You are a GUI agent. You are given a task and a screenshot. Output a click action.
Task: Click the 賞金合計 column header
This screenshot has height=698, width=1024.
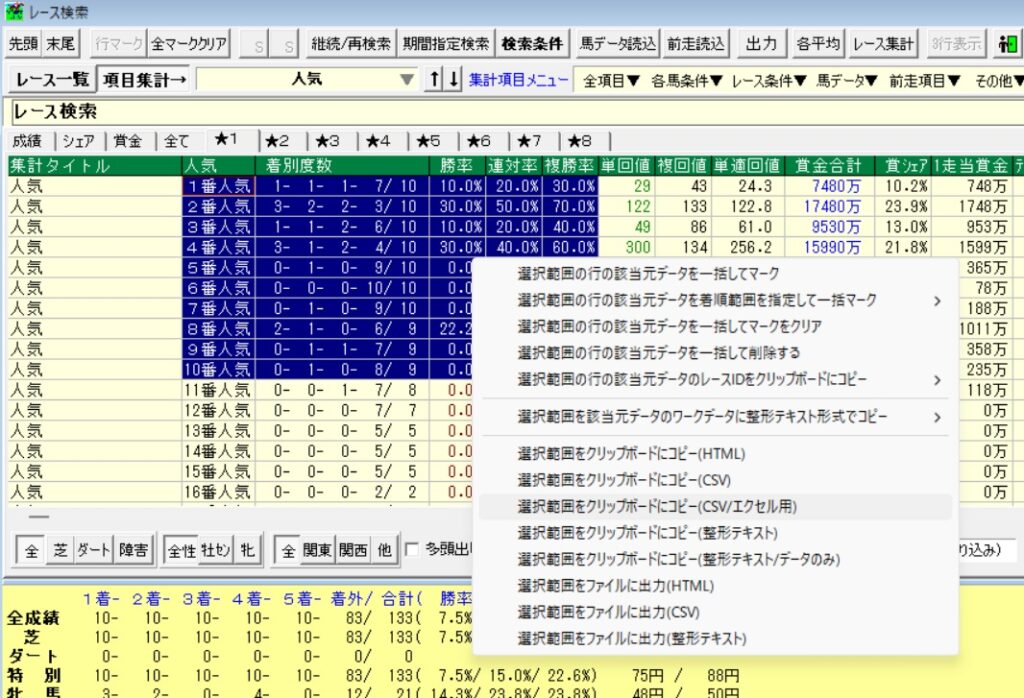[x=828, y=166]
